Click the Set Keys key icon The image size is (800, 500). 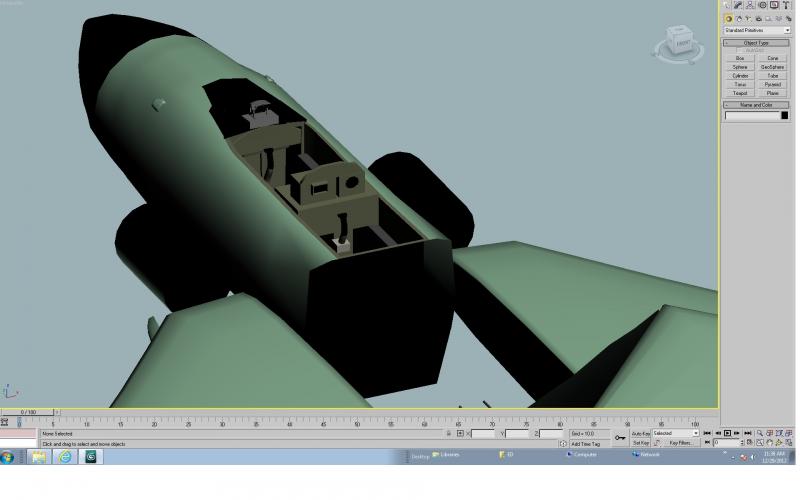(x=620, y=438)
